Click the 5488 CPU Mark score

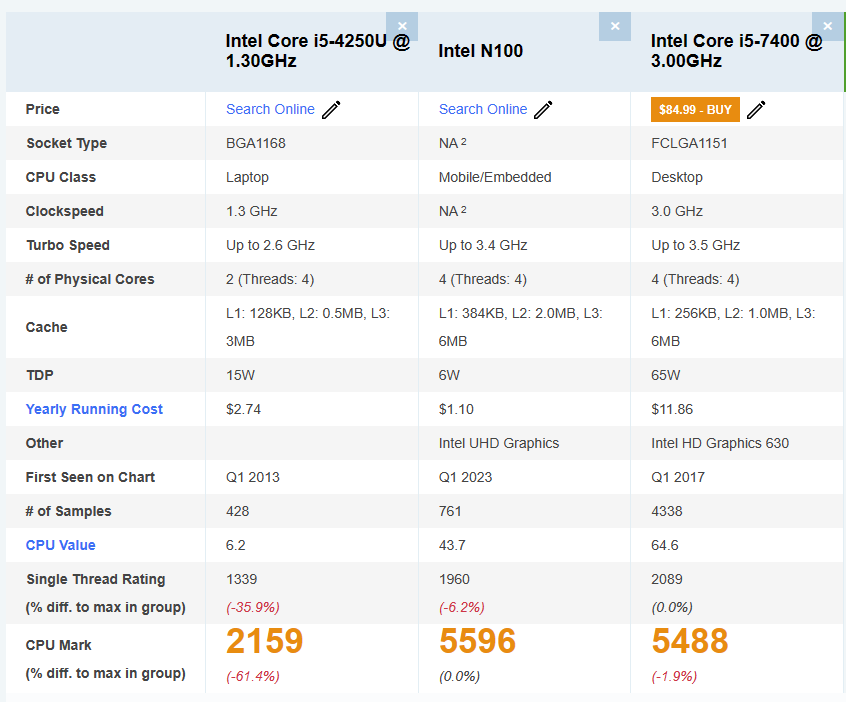[690, 641]
